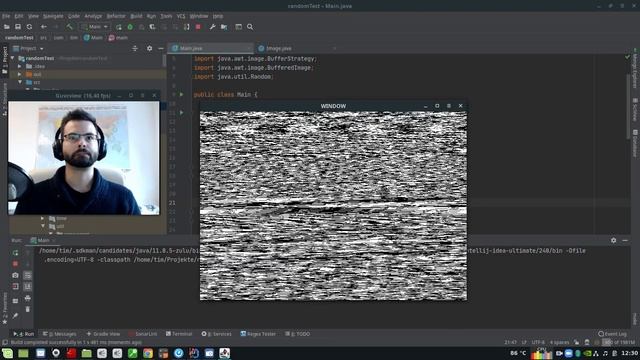Collapse the randomTest root node
Screen dimensions: 640x360
pos(13,58)
